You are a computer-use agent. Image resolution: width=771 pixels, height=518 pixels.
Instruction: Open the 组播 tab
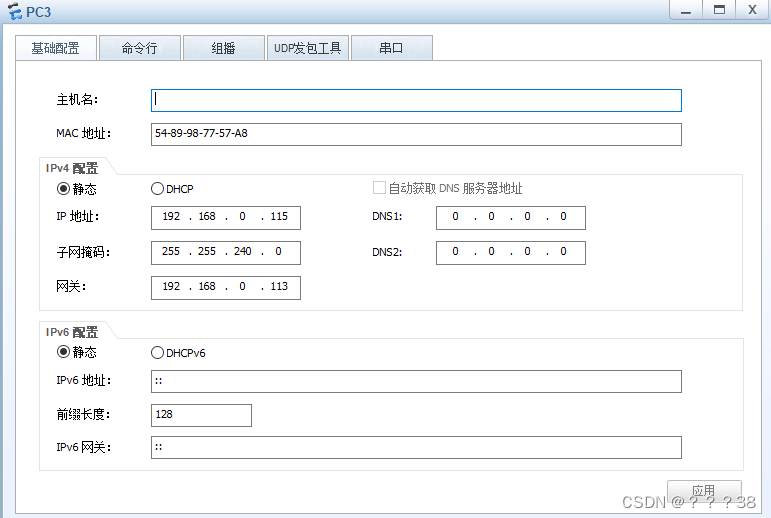(224, 48)
